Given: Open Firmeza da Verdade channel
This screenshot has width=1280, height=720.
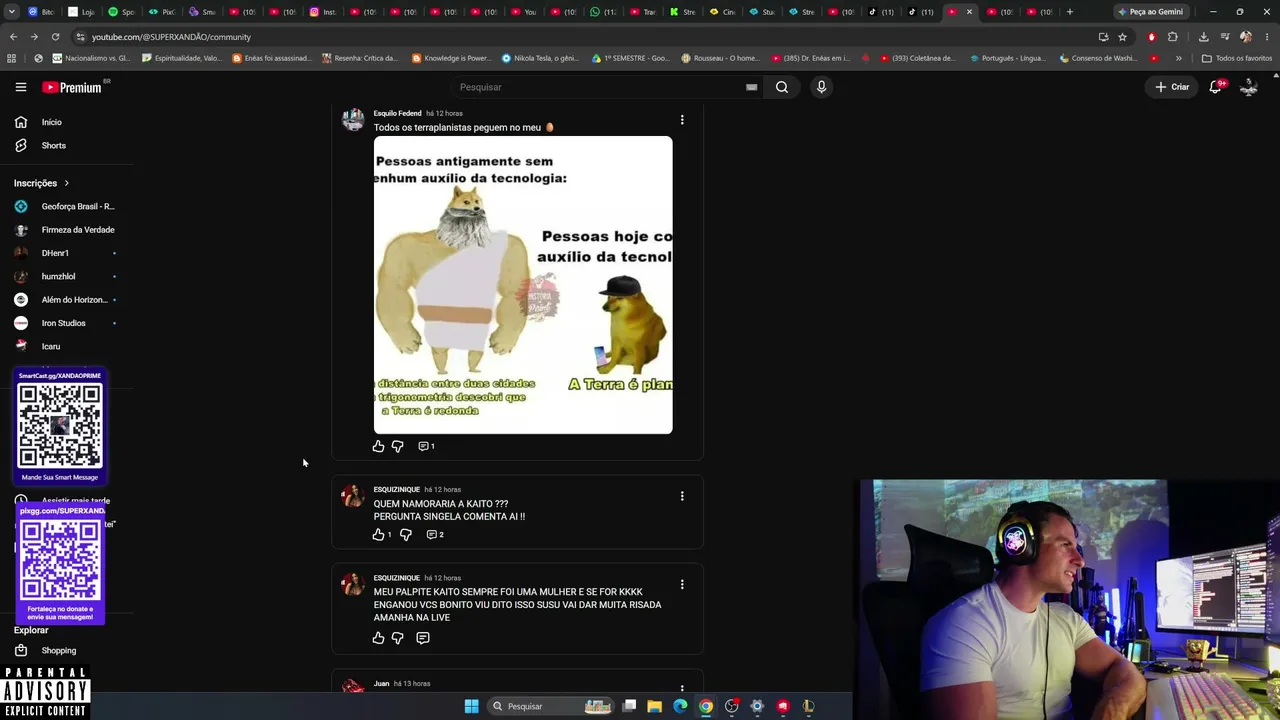Looking at the screenshot, I should coord(66,230).
